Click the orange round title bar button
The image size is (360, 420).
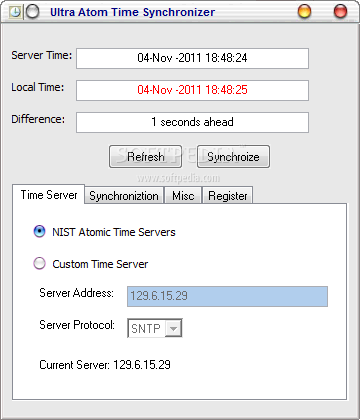pos(304,12)
